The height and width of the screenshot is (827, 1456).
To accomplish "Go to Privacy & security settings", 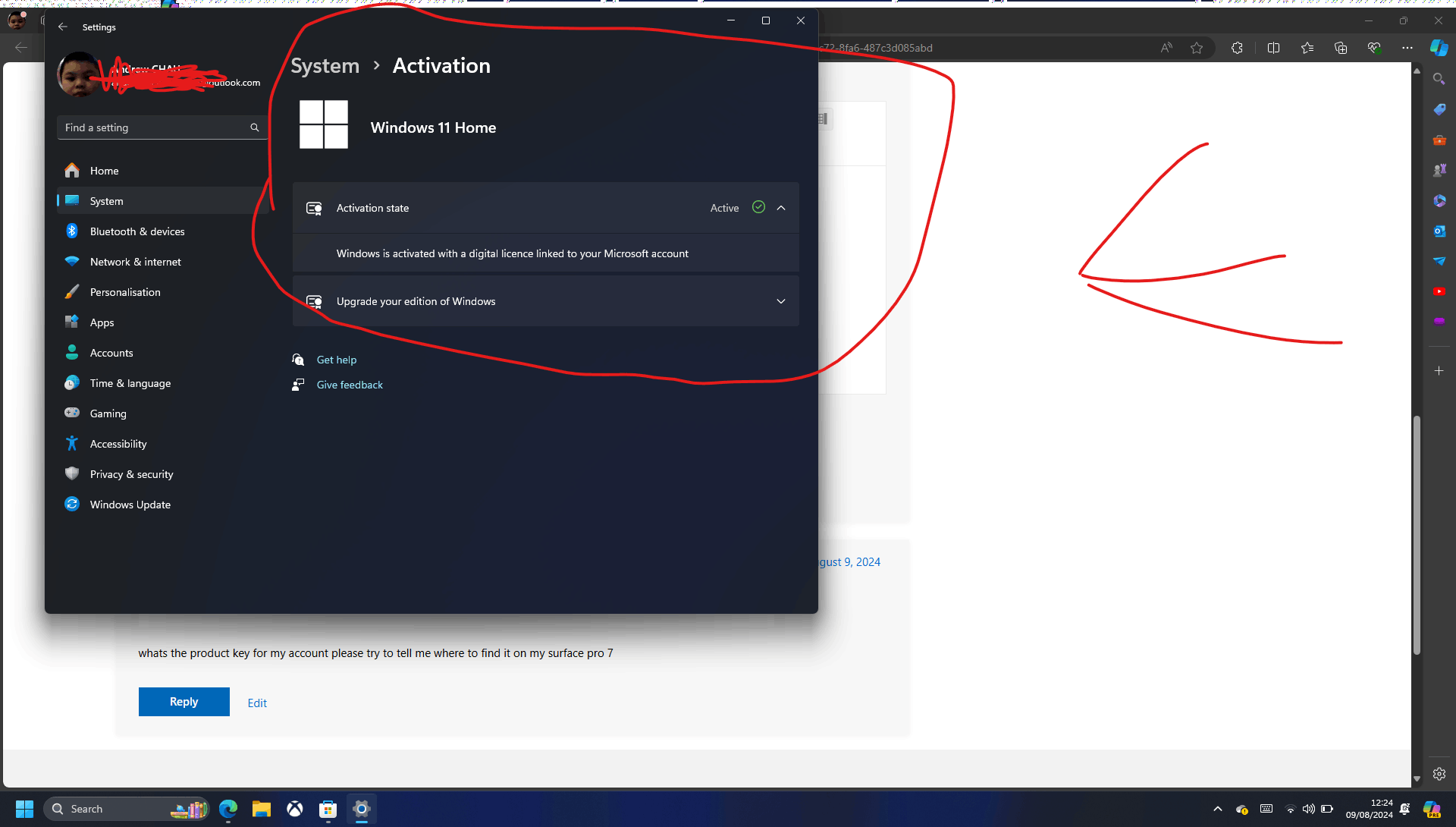I will pyautogui.click(x=131, y=474).
